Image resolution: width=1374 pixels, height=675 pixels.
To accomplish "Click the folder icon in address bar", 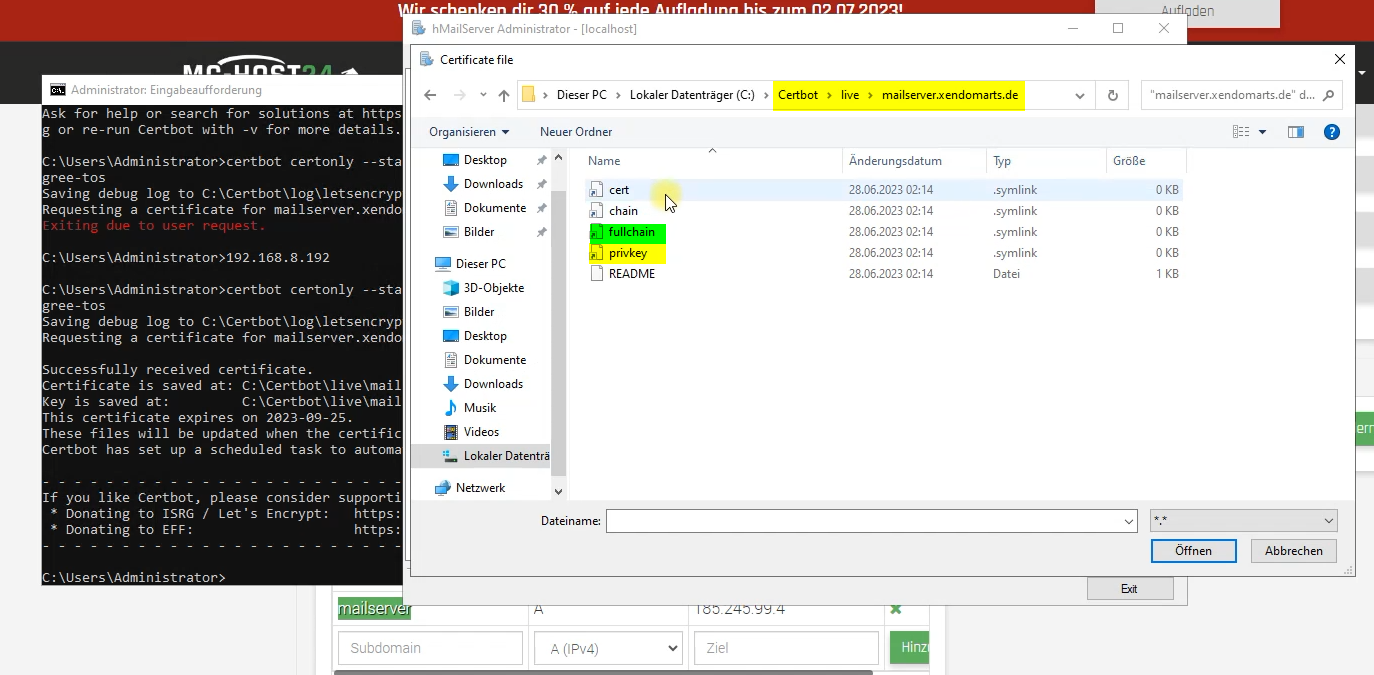I will tap(528, 95).
